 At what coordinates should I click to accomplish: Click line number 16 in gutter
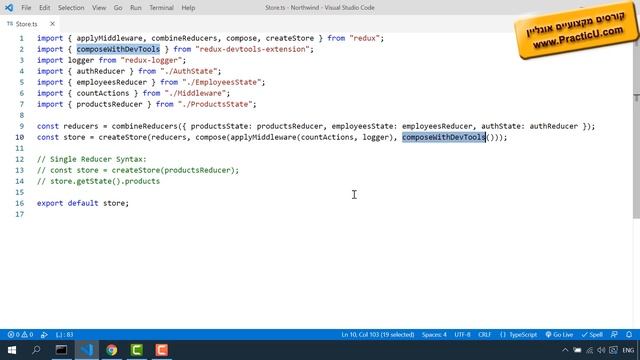[20, 203]
